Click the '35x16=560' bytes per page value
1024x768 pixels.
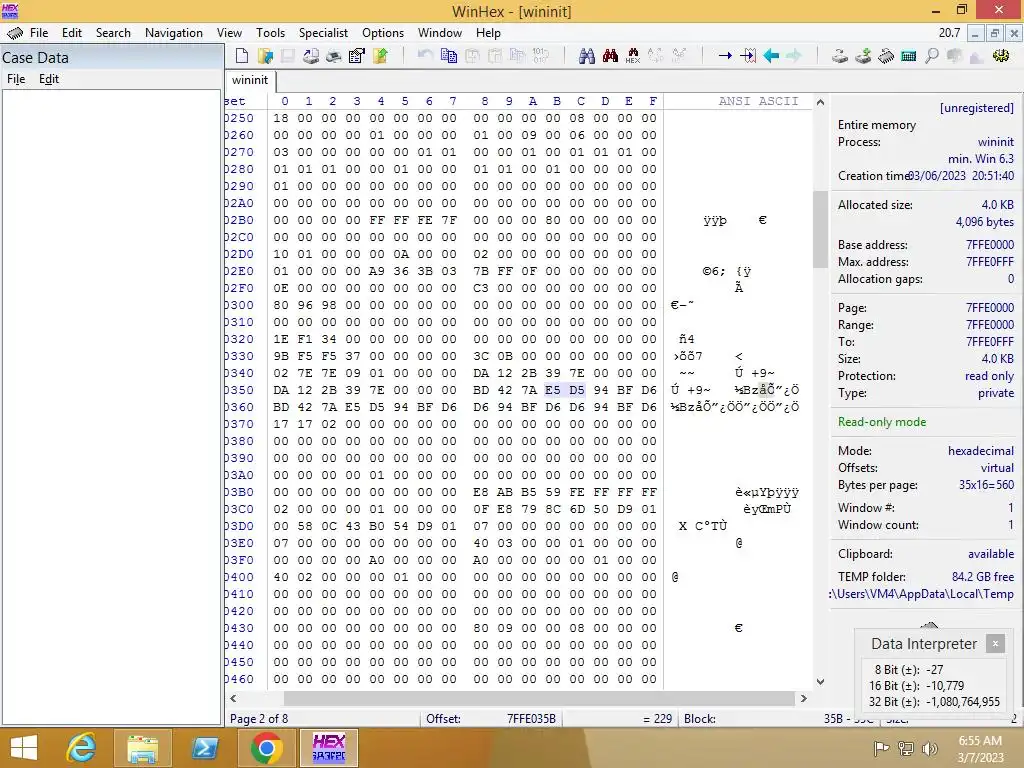point(986,485)
